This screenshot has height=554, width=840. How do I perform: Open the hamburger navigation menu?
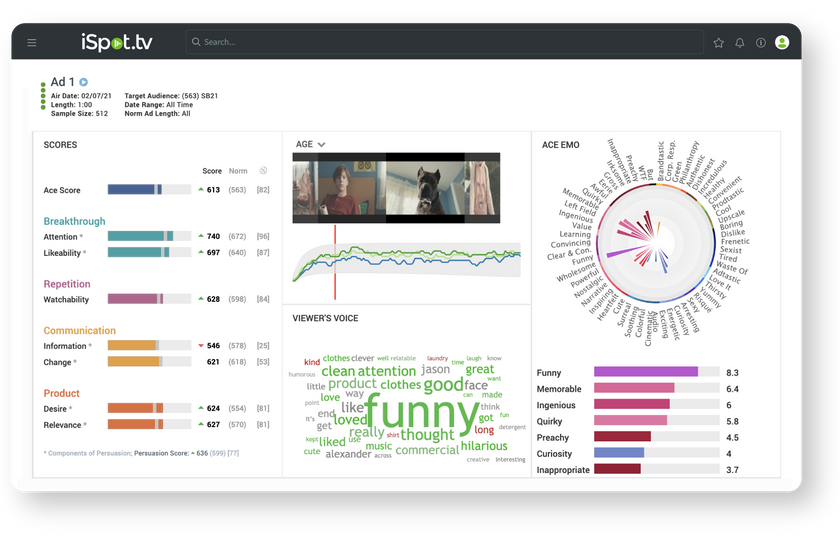[x=32, y=43]
